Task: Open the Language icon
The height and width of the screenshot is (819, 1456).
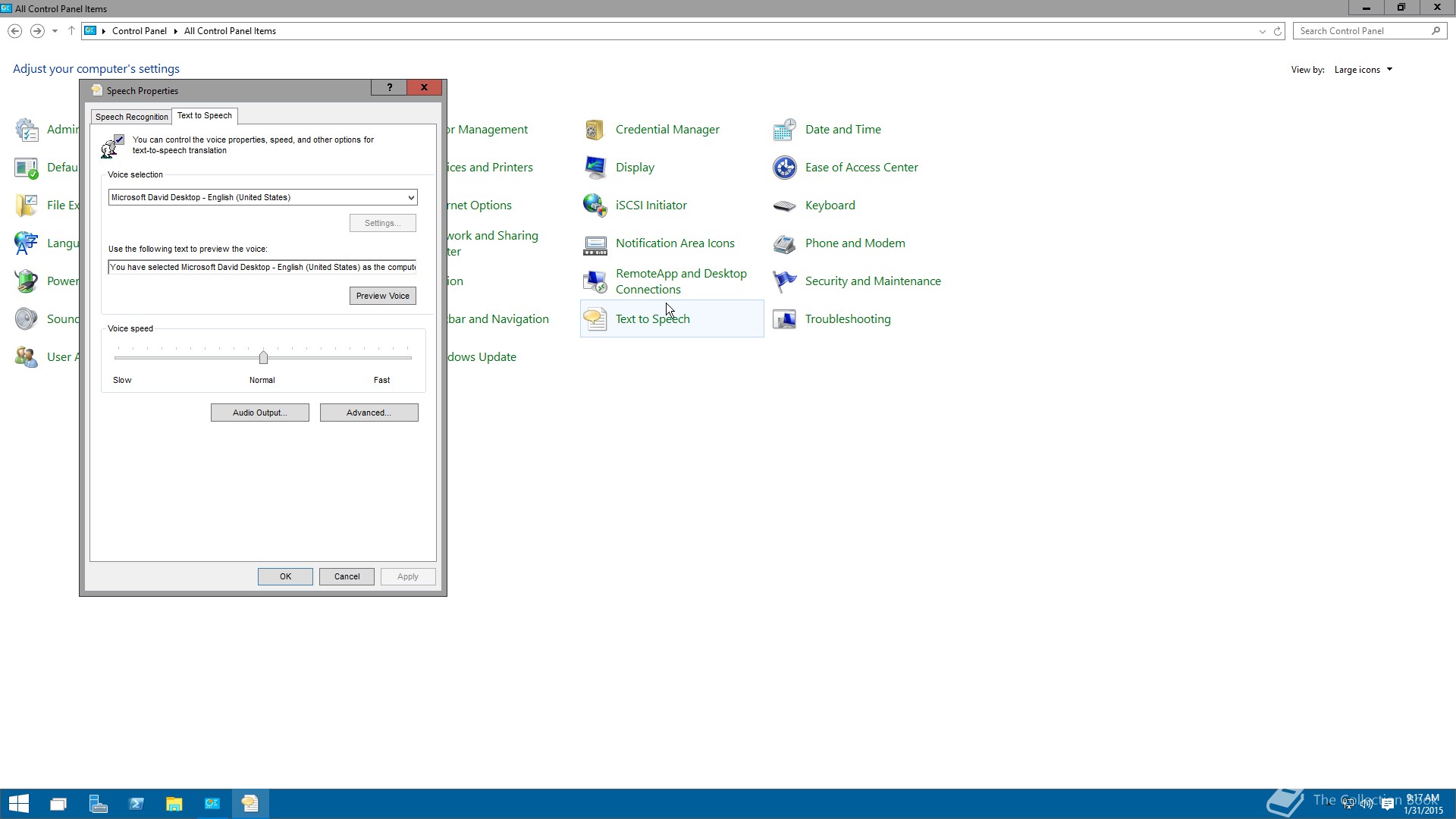Action: pos(27,243)
